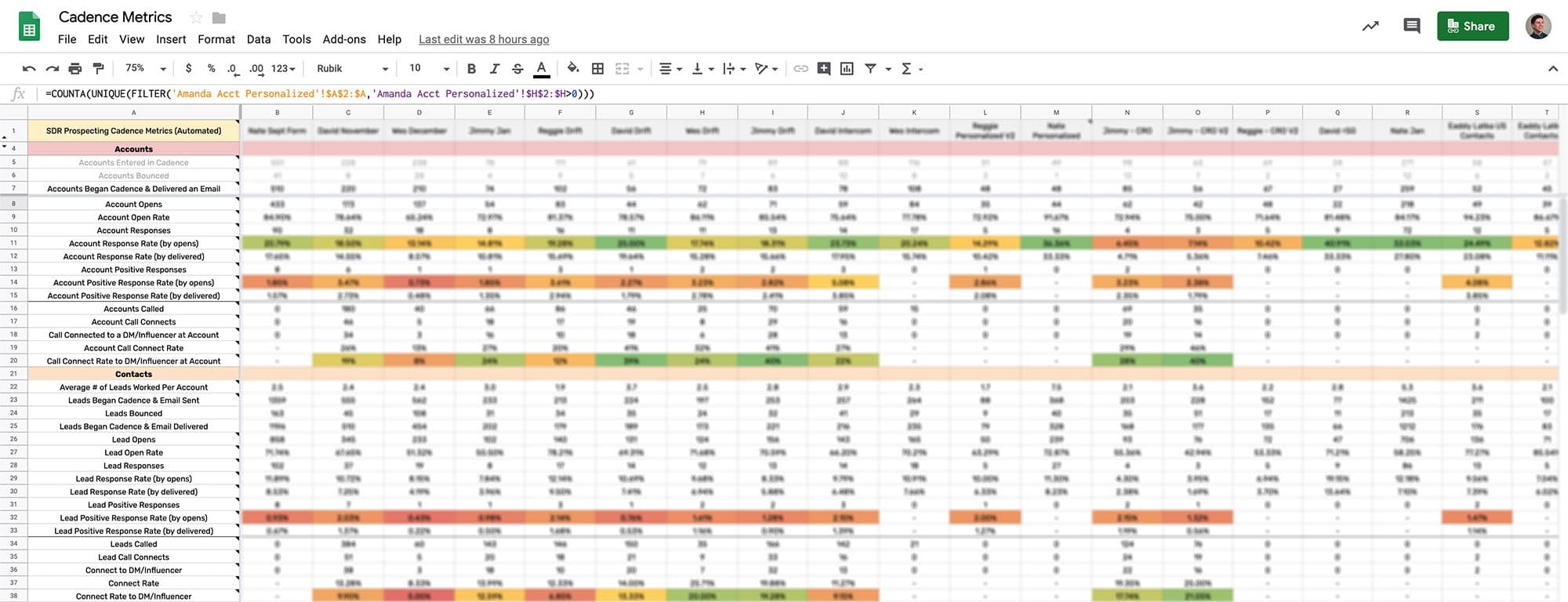The image size is (1568, 602).
Task: Click the create filter icon
Action: (870, 69)
